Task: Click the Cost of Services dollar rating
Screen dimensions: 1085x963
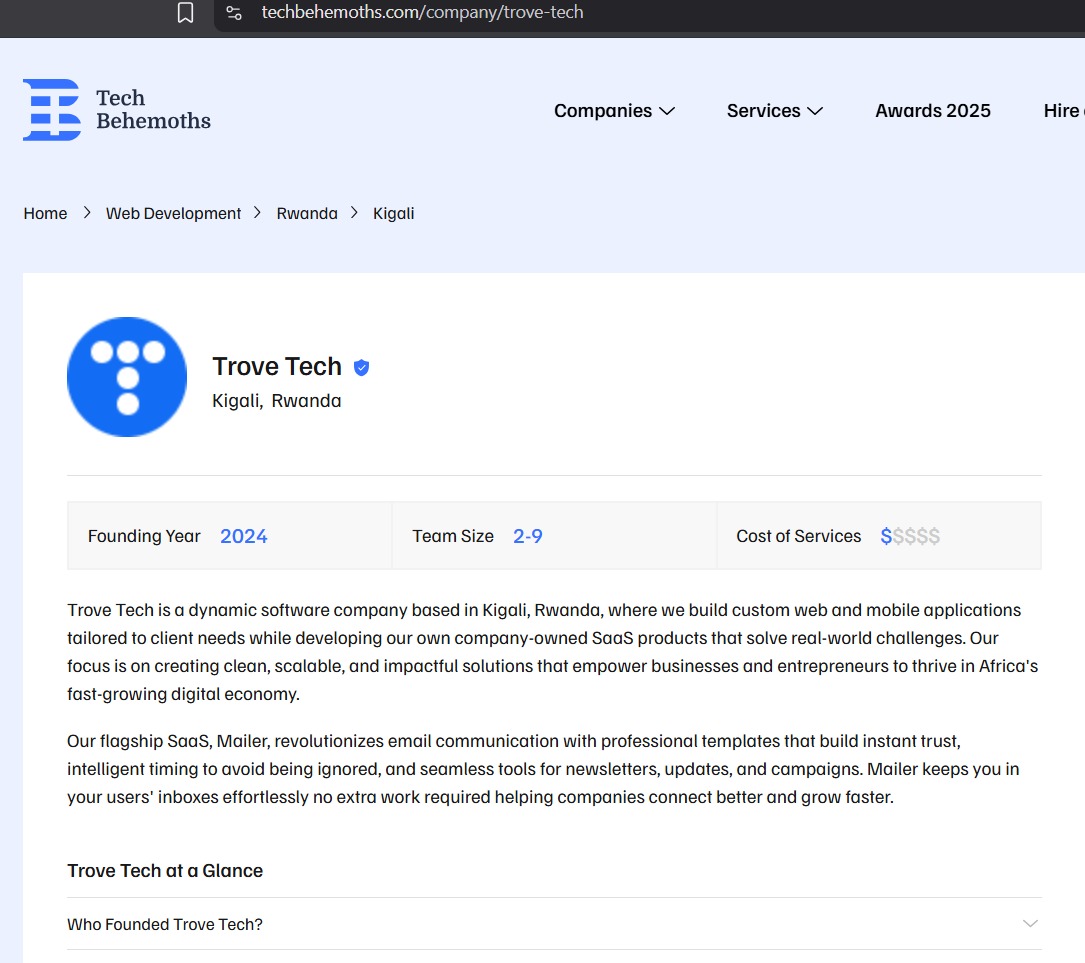Action: click(910, 536)
